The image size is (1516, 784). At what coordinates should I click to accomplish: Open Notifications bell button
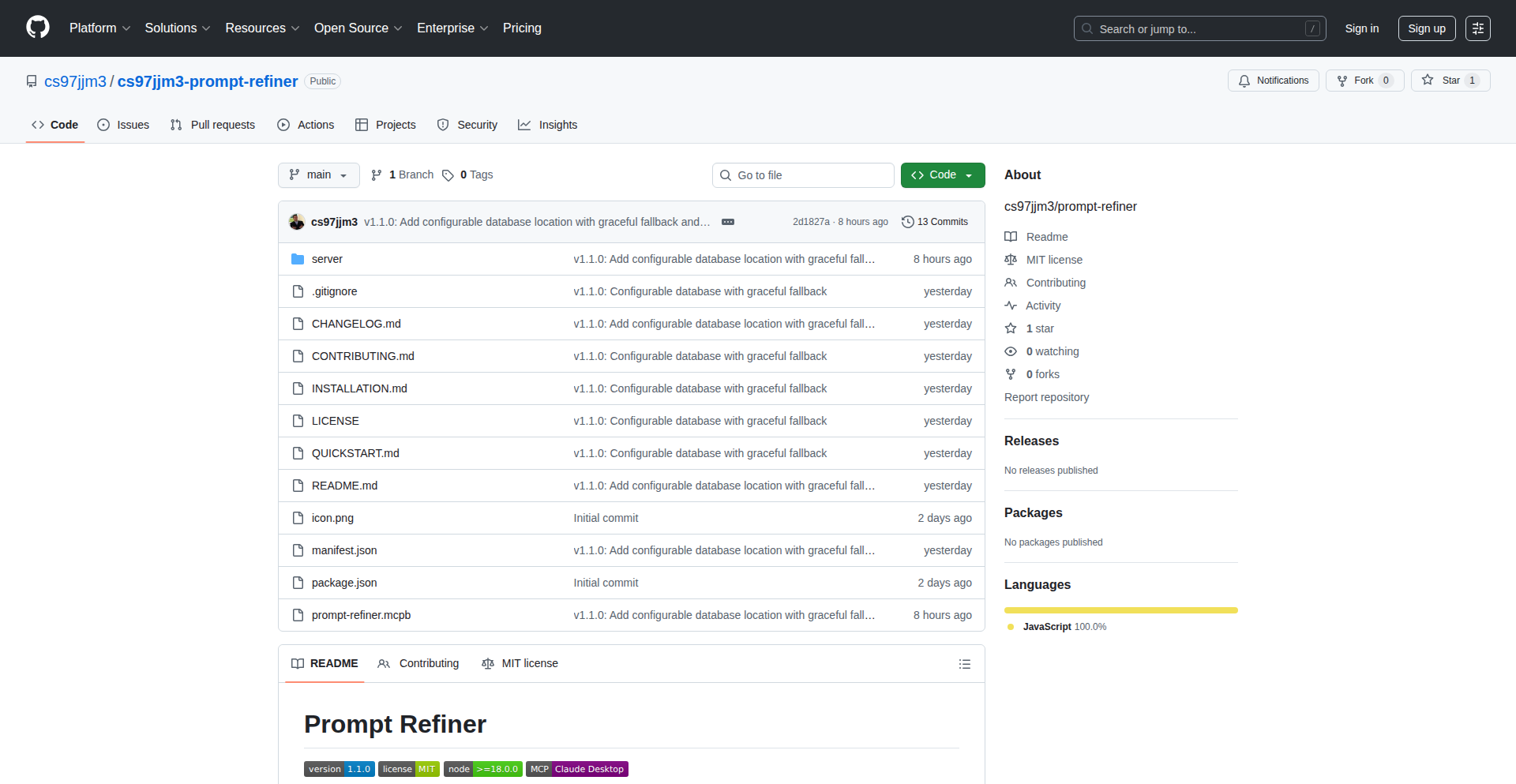(x=1273, y=81)
